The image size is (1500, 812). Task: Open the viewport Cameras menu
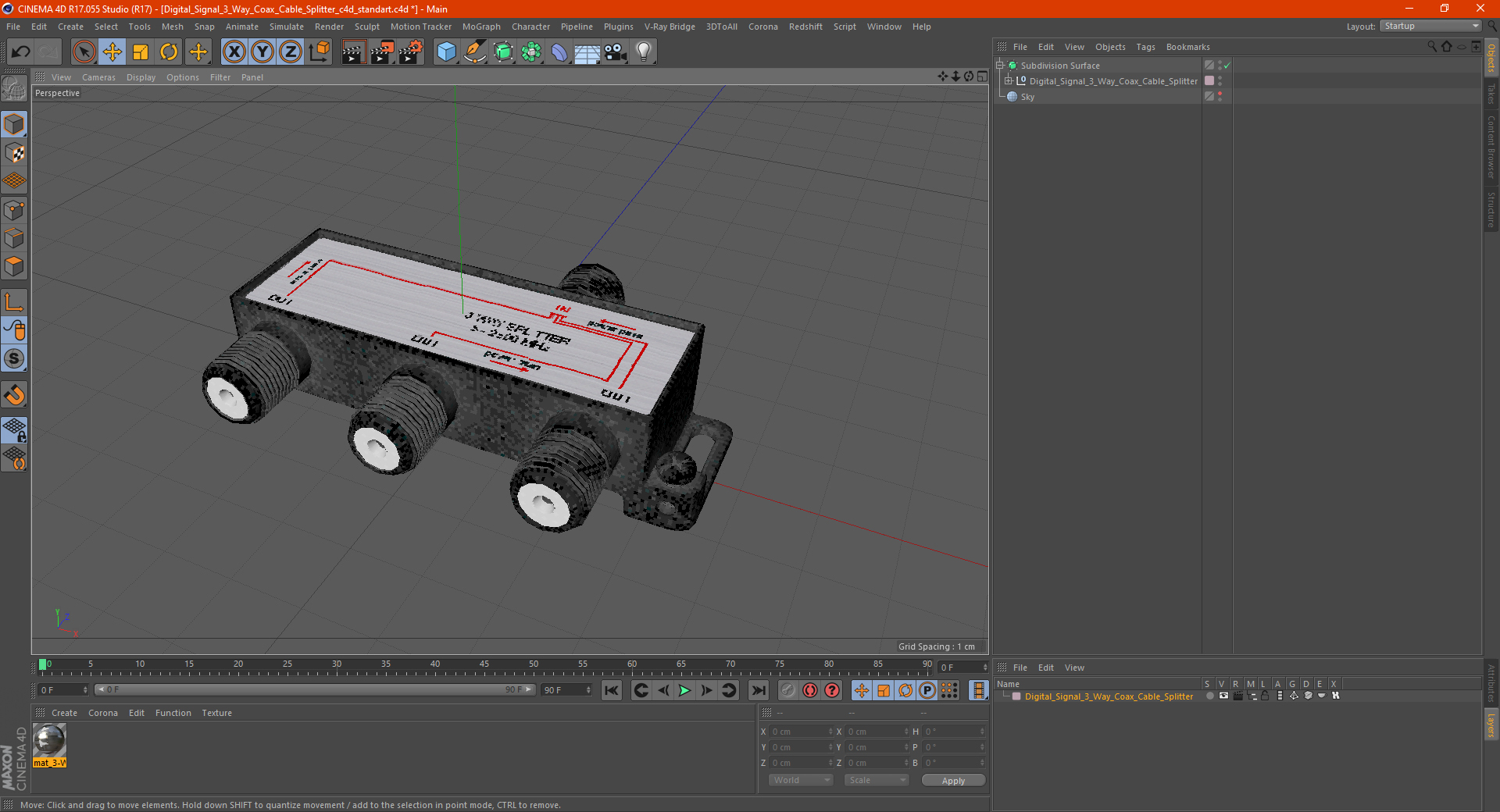pyautogui.click(x=98, y=77)
